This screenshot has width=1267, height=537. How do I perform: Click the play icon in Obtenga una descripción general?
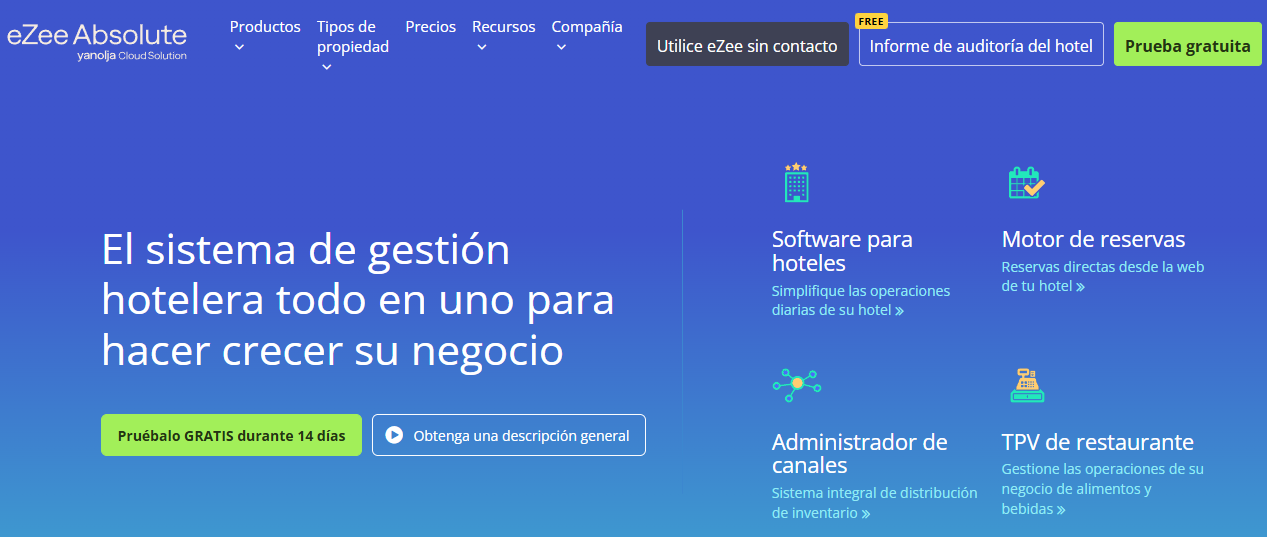tap(394, 435)
